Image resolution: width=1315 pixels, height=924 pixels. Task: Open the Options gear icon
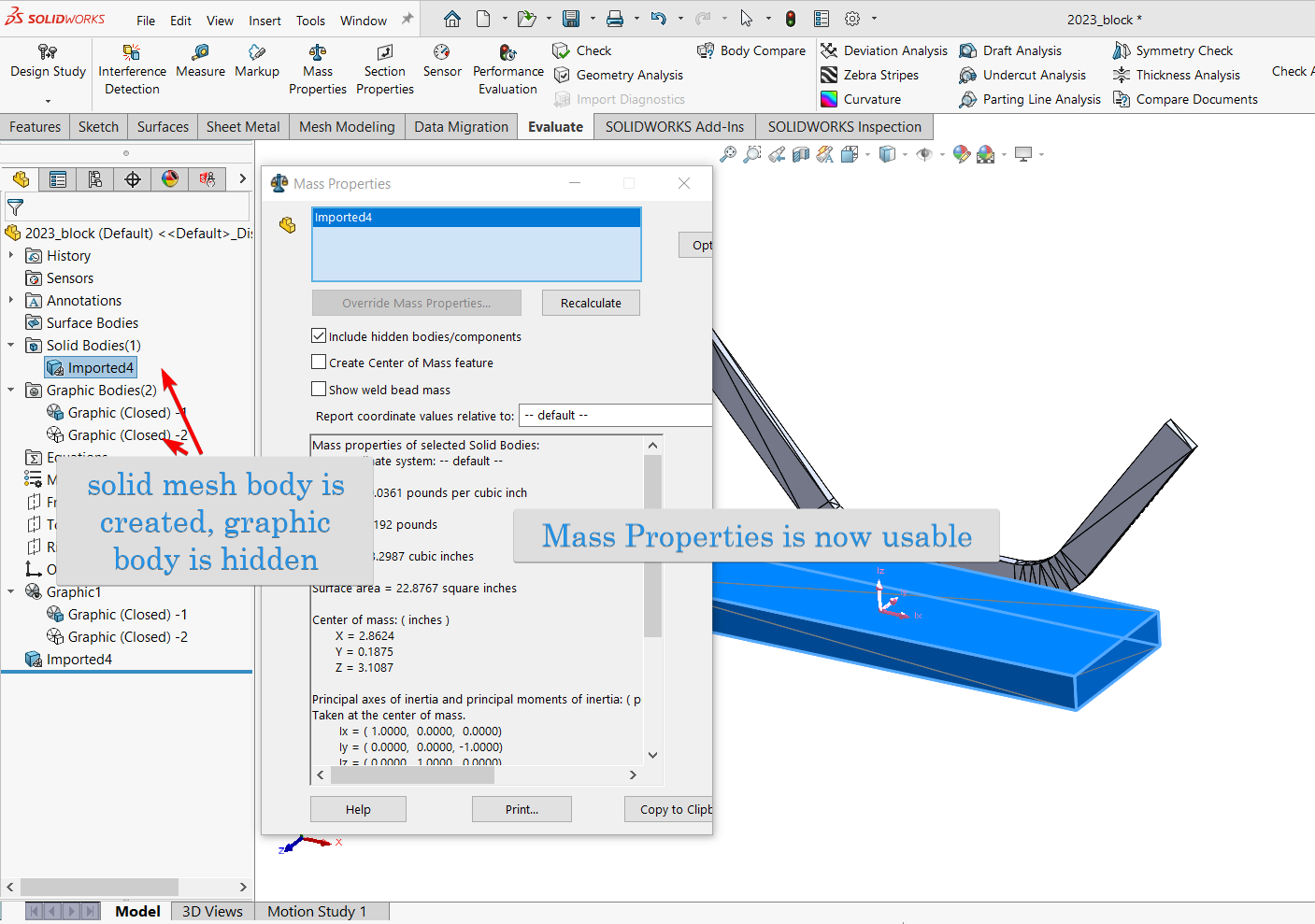click(852, 19)
